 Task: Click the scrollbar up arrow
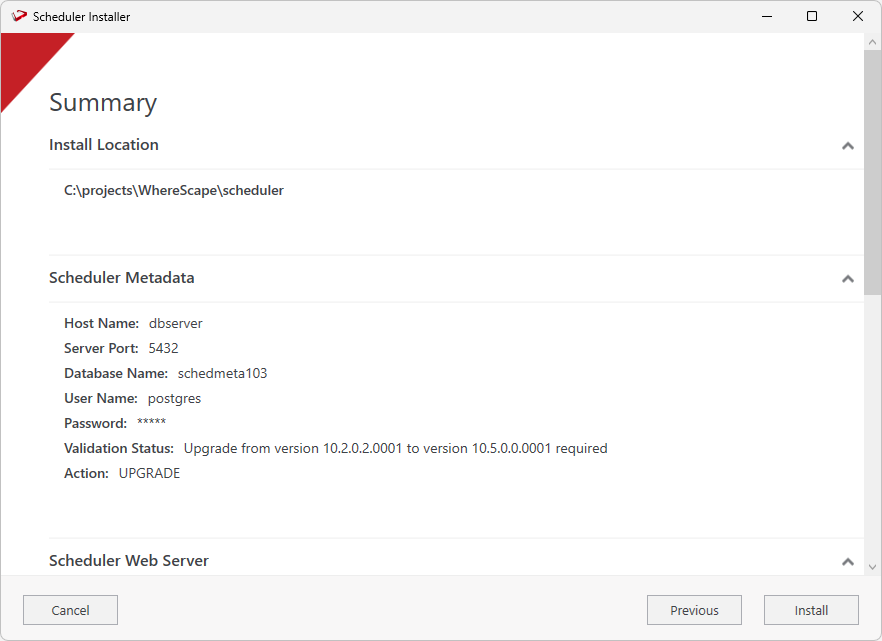coord(872,42)
